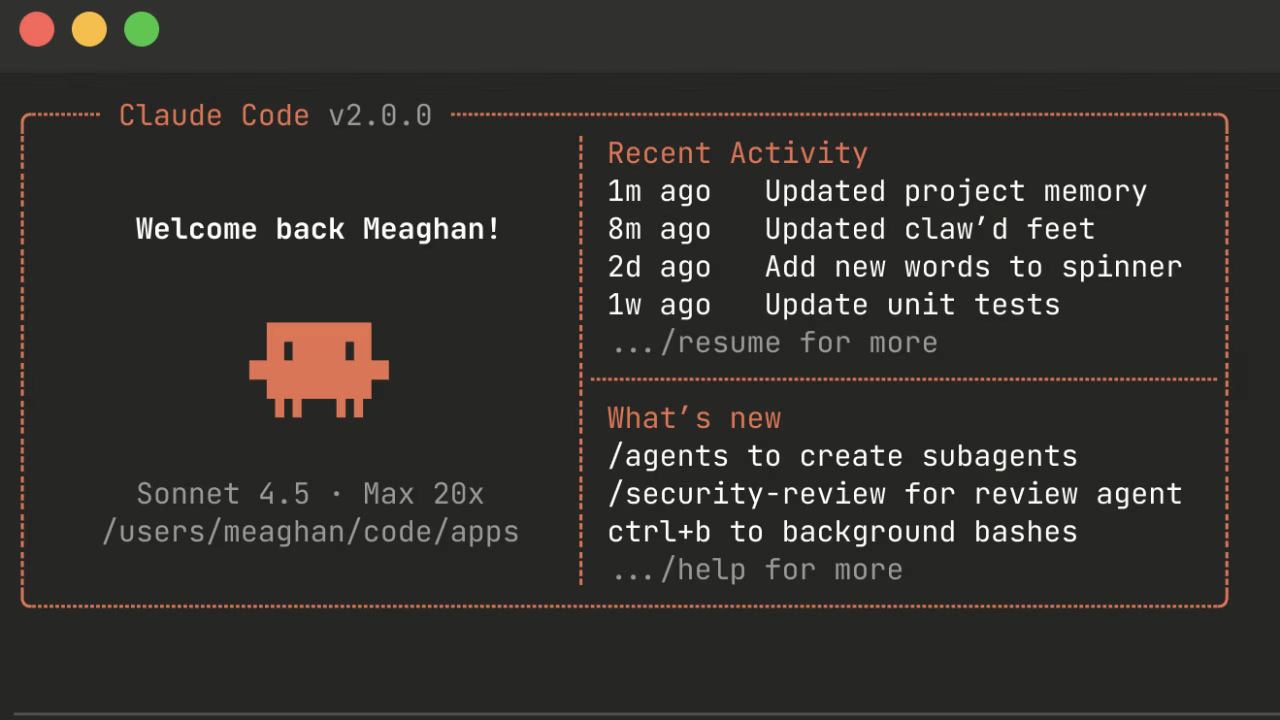The width and height of the screenshot is (1280, 720).
Task: Click the yellow minimize window button
Action: tap(89, 29)
